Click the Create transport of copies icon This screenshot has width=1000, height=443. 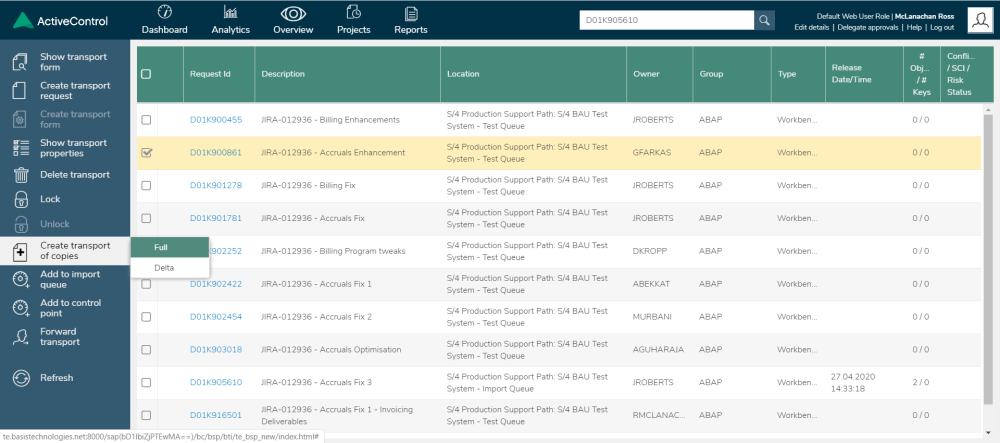(20, 251)
